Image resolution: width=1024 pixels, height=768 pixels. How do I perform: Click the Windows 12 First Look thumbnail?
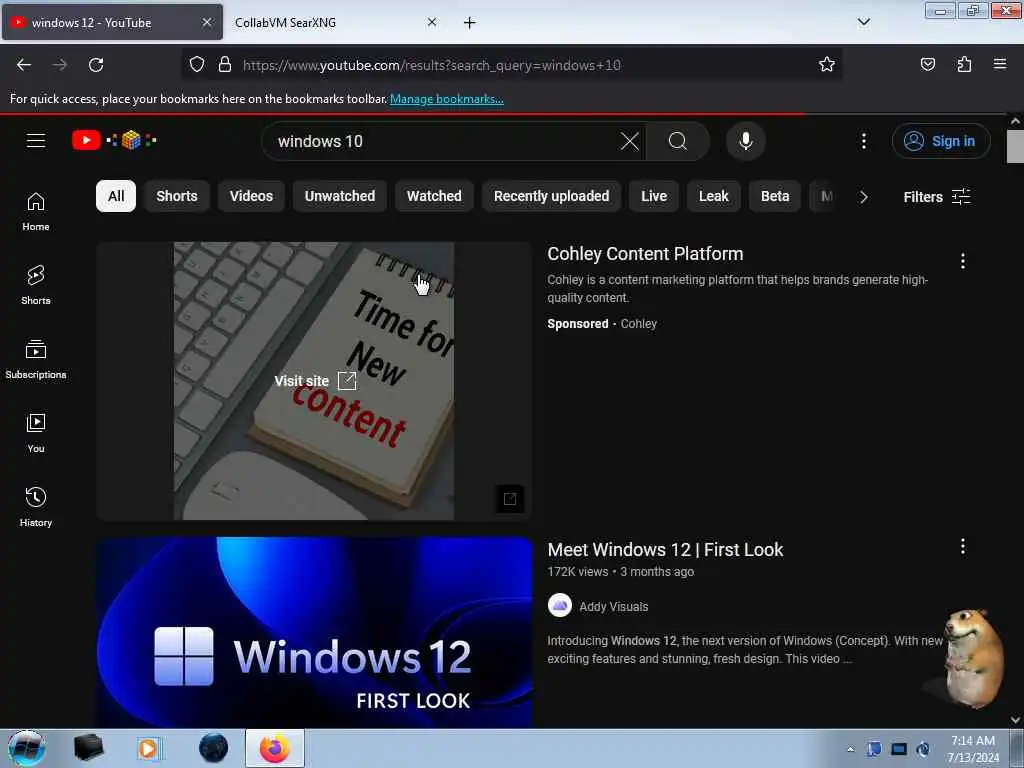point(314,632)
